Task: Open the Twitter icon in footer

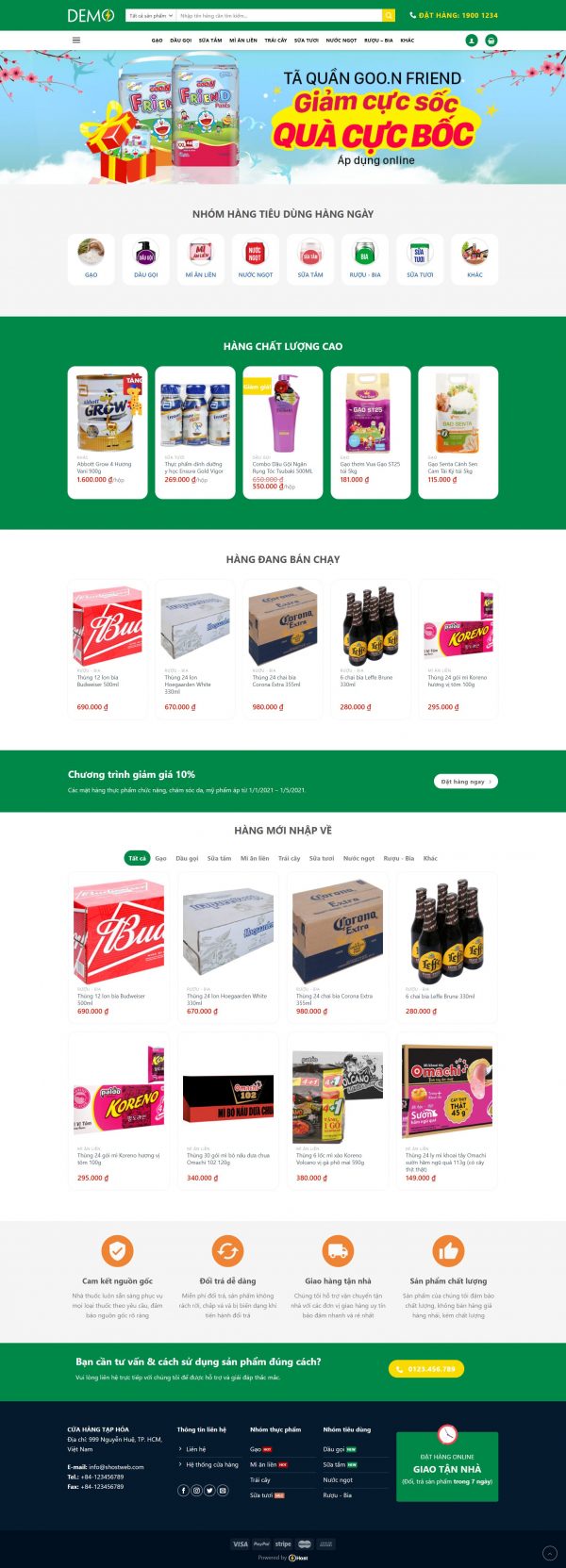Action: (x=210, y=1490)
